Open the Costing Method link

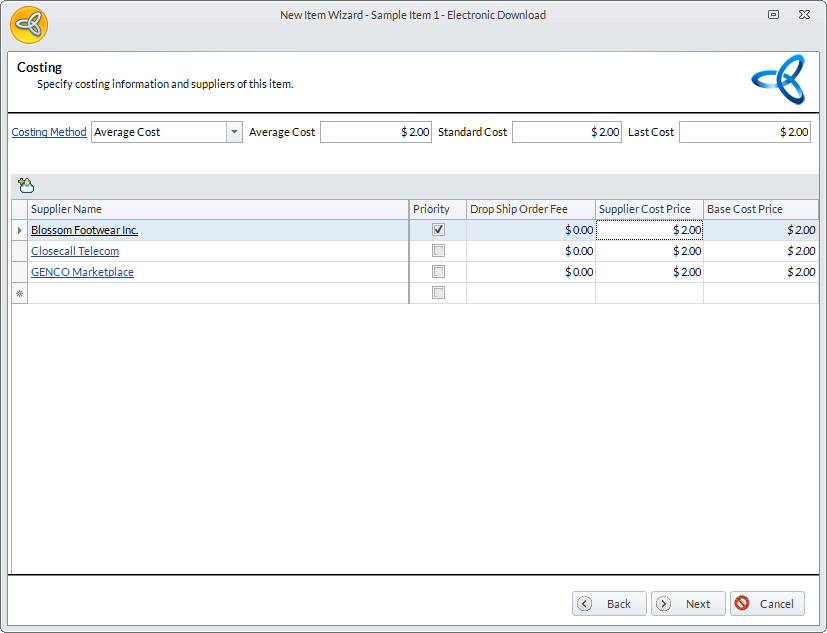pos(49,132)
